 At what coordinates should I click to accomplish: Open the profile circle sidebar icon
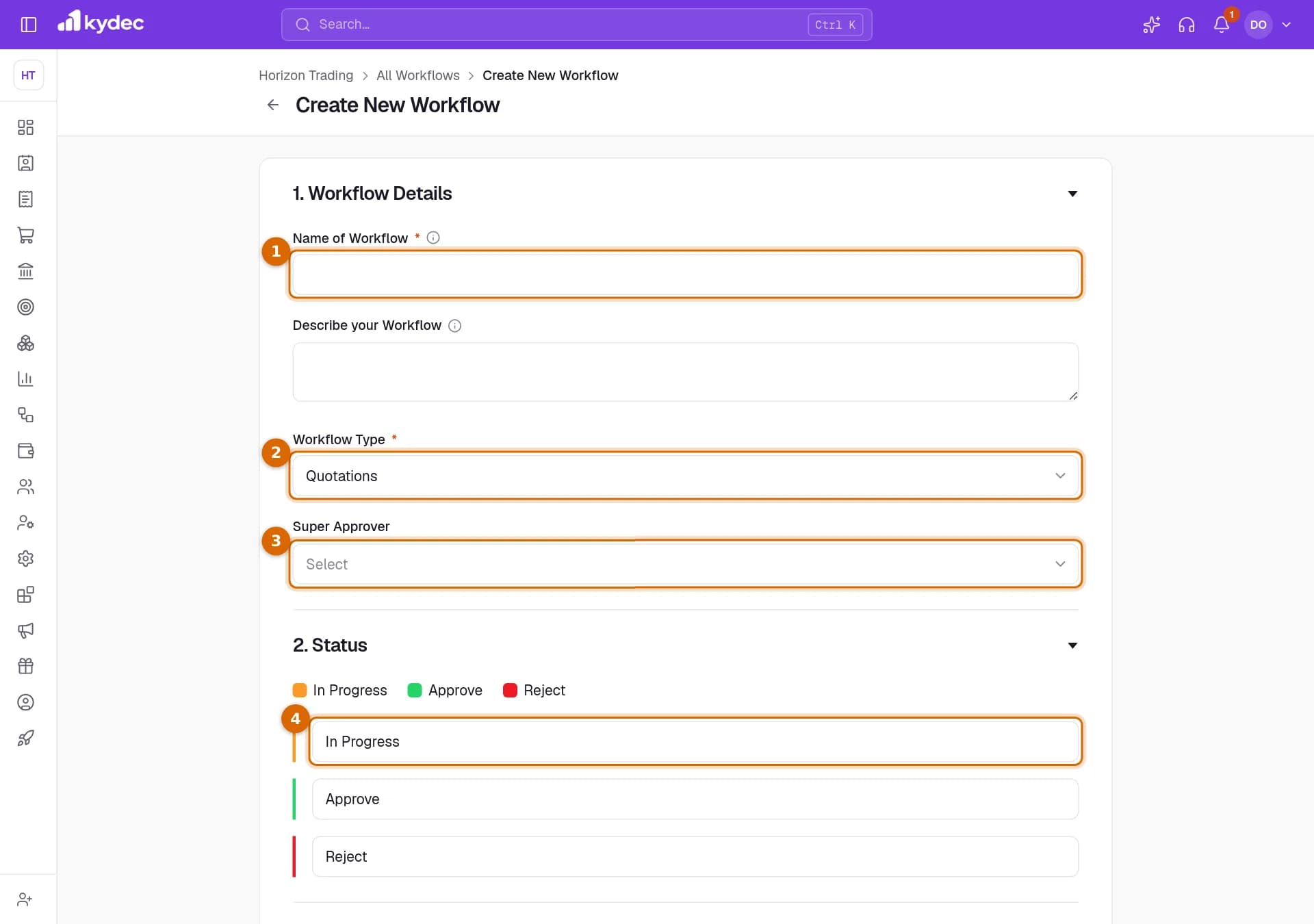[x=25, y=702]
